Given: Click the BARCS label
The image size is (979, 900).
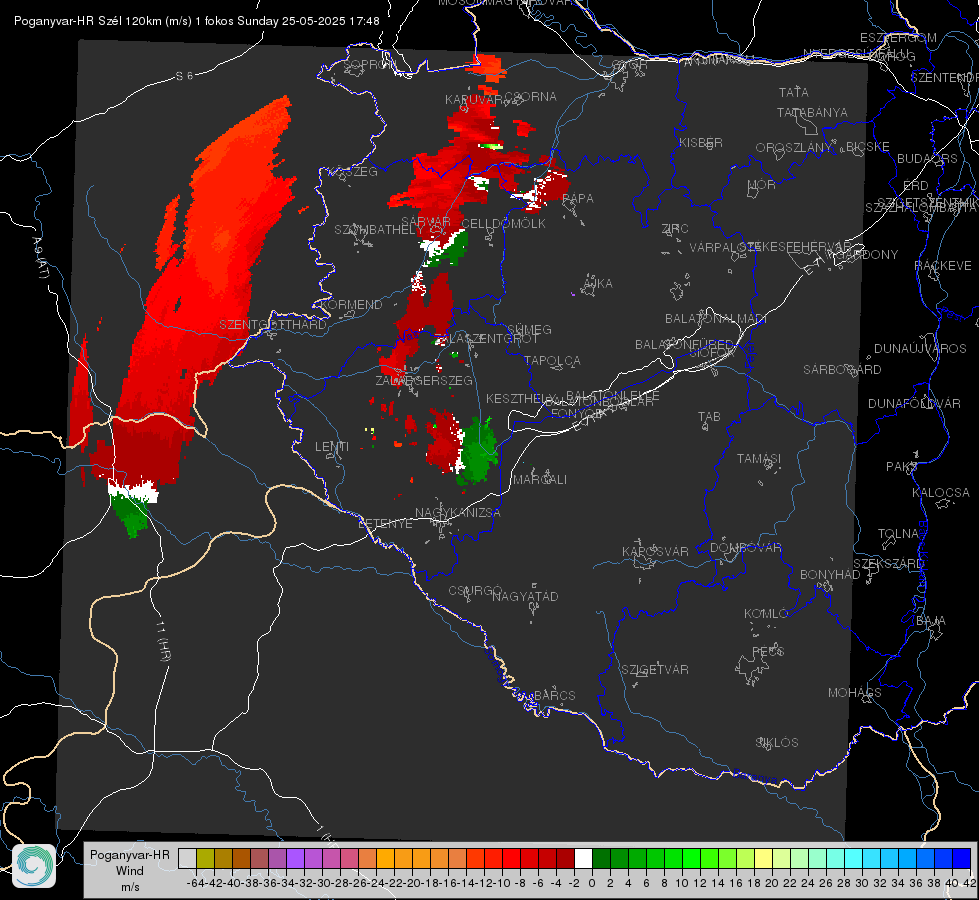Looking at the screenshot, I should click(x=554, y=695).
